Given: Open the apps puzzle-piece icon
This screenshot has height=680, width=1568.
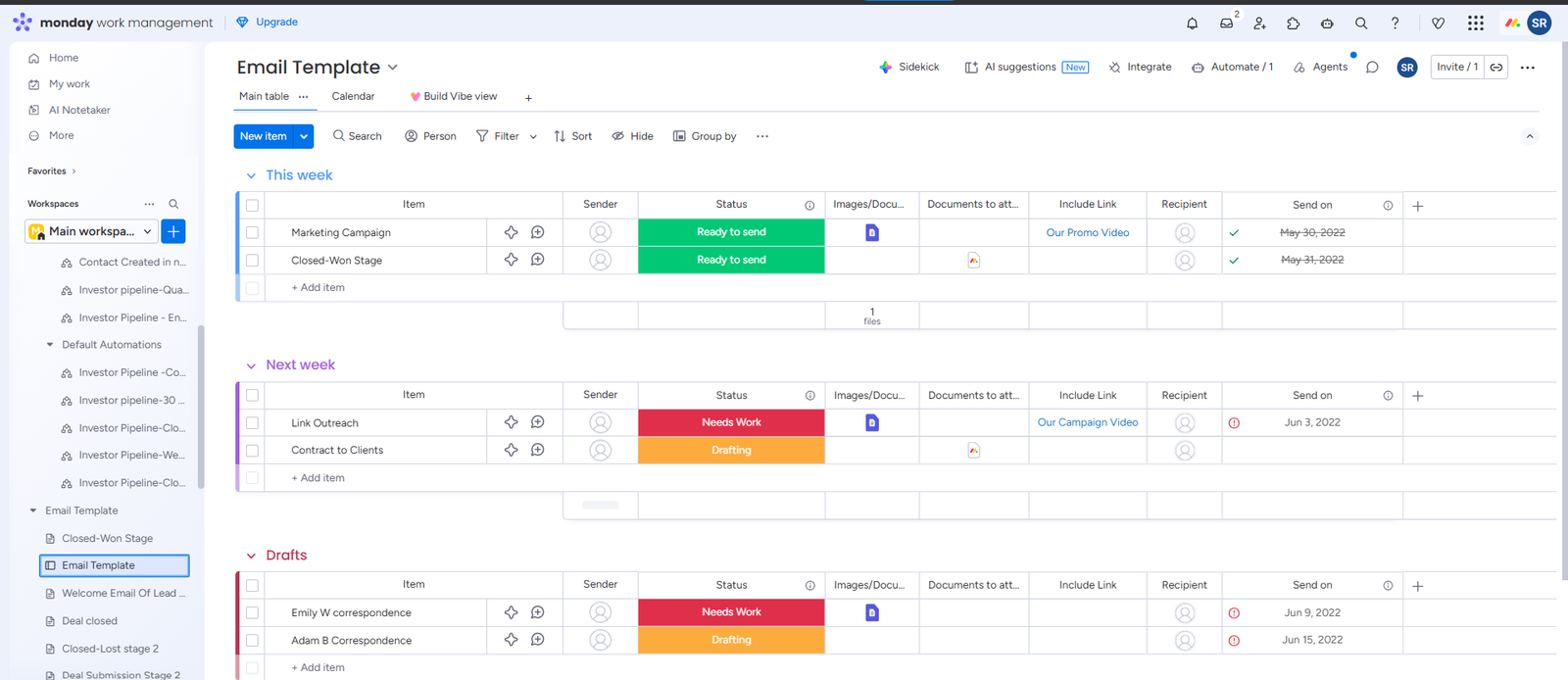Looking at the screenshot, I should [1294, 24].
